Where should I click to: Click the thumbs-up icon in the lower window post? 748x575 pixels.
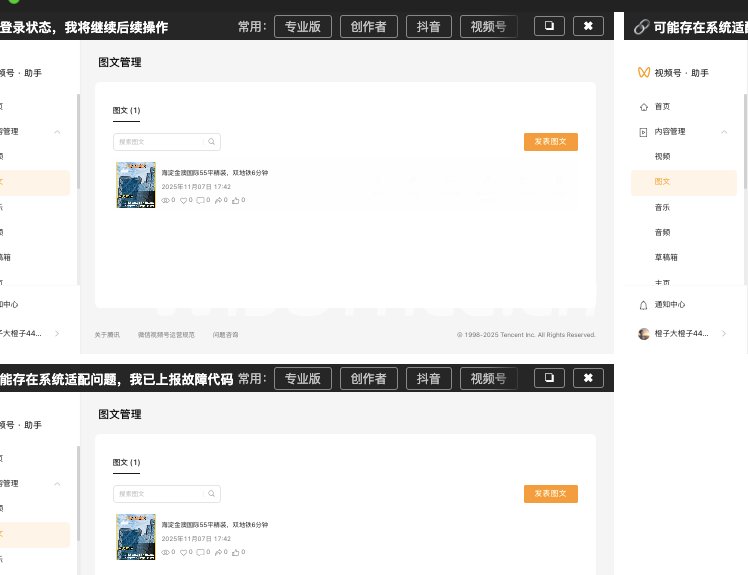tap(236, 553)
